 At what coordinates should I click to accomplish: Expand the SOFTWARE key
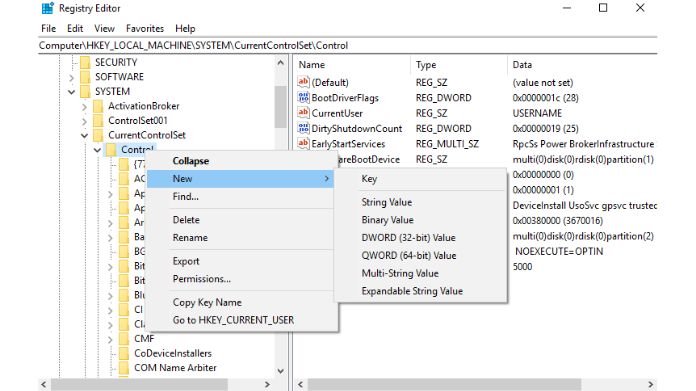point(71,78)
